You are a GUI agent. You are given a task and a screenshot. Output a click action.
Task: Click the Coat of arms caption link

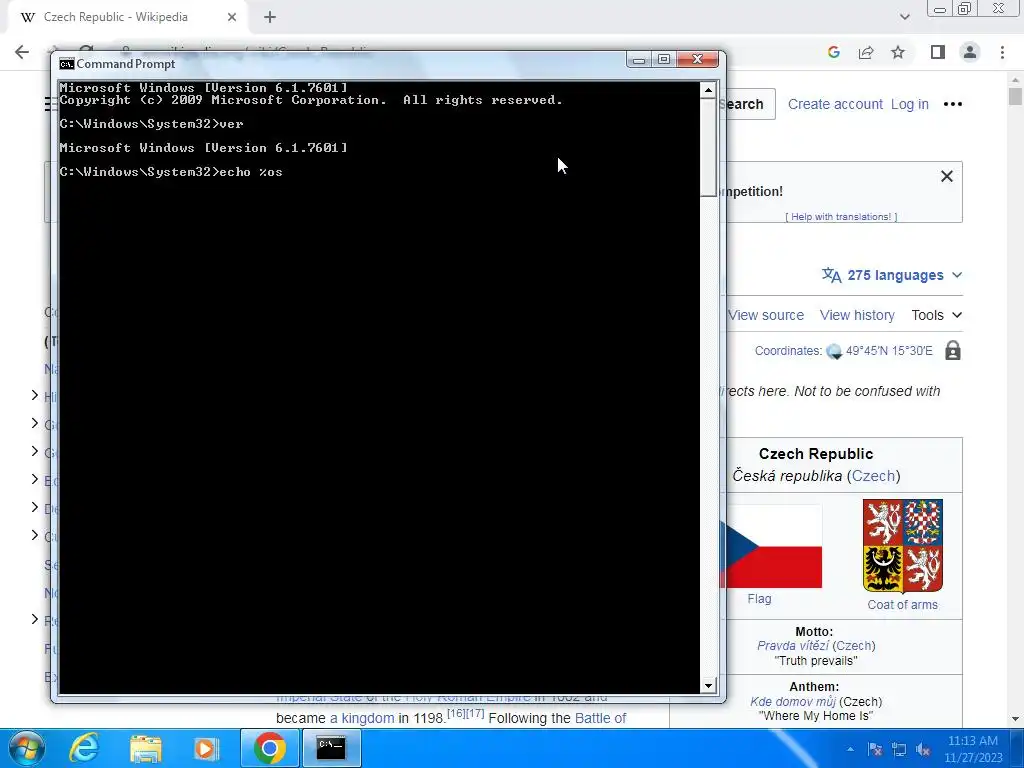[903, 605]
